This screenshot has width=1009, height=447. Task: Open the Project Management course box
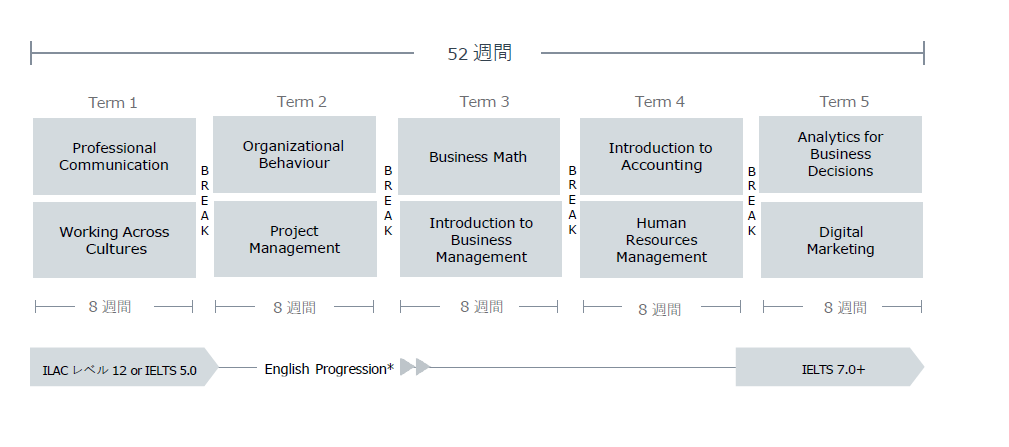(295, 239)
